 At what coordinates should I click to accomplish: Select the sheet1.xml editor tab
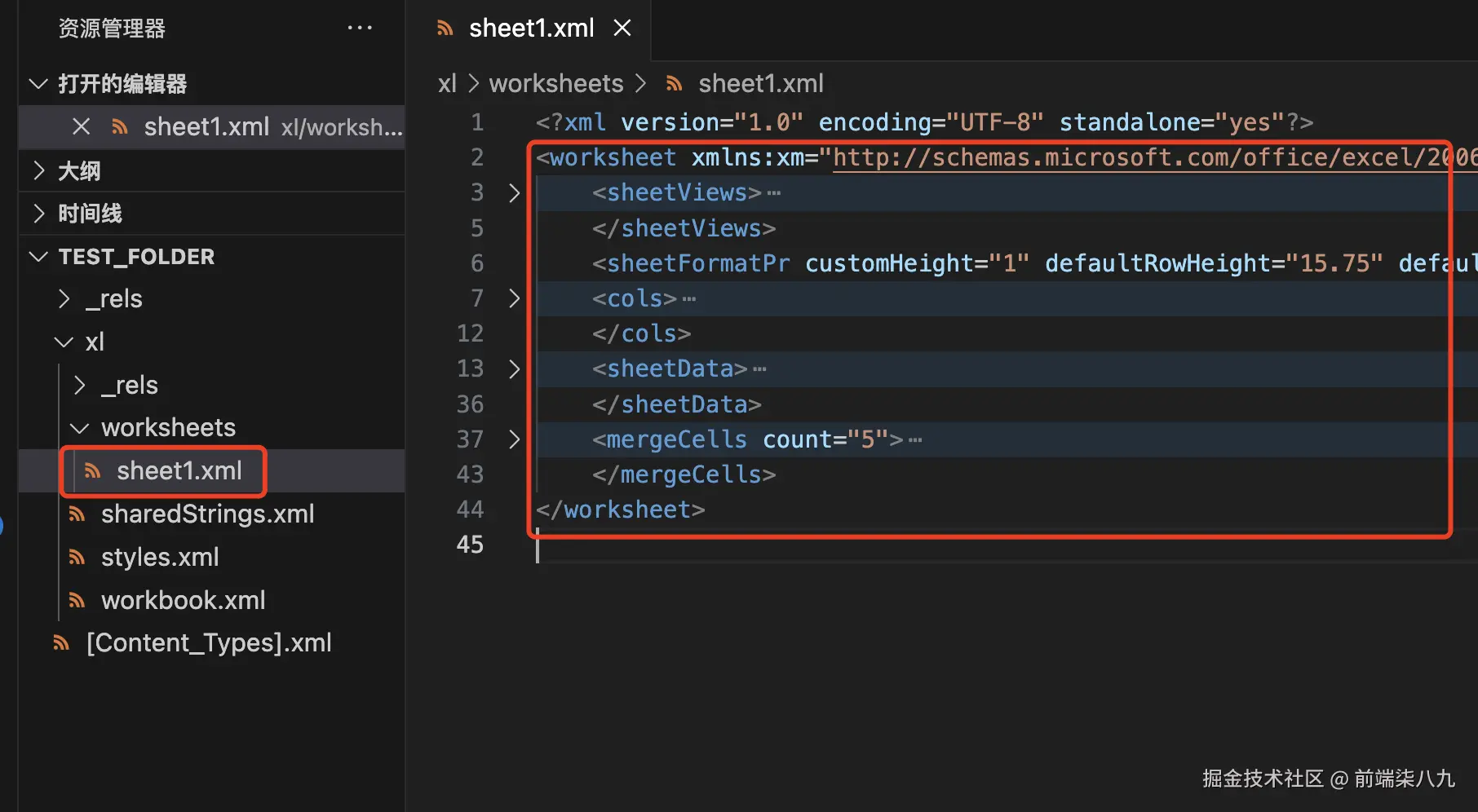[531, 29]
